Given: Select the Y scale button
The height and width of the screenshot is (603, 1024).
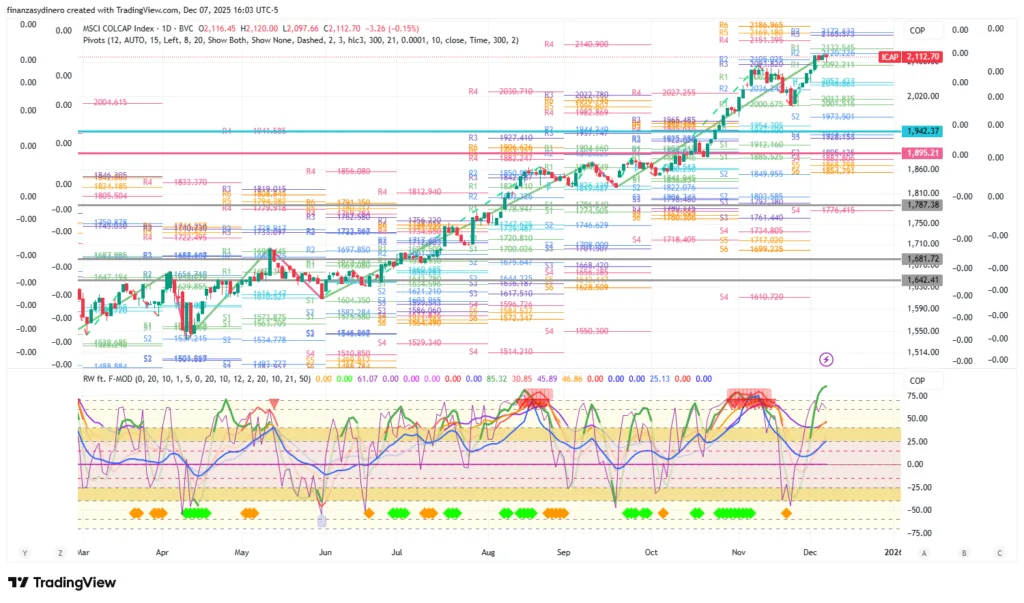Looking at the screenshot, I should 23,552.
